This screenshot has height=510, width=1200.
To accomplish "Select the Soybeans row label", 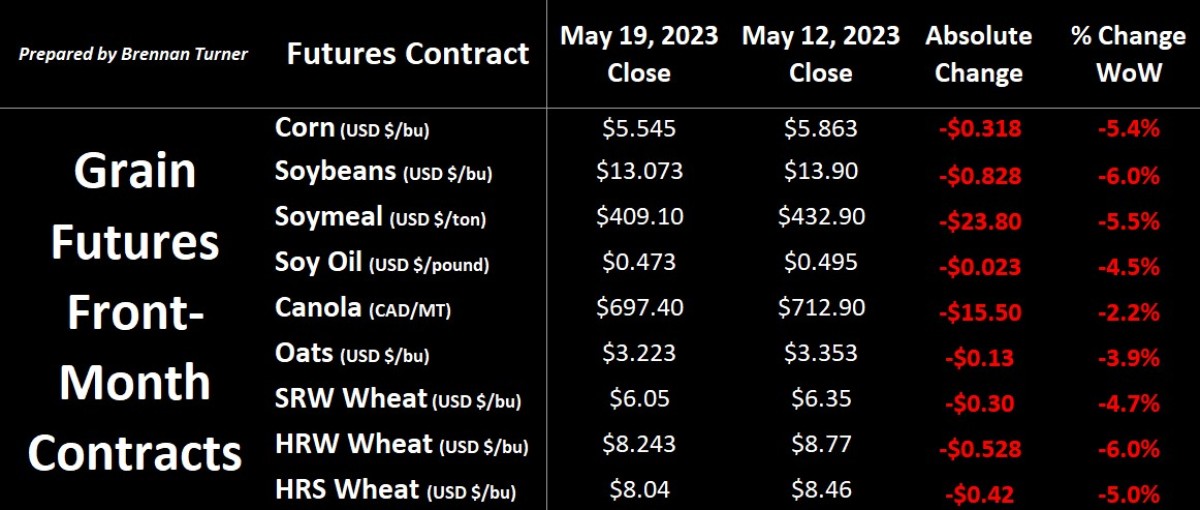I will [384, 172].
